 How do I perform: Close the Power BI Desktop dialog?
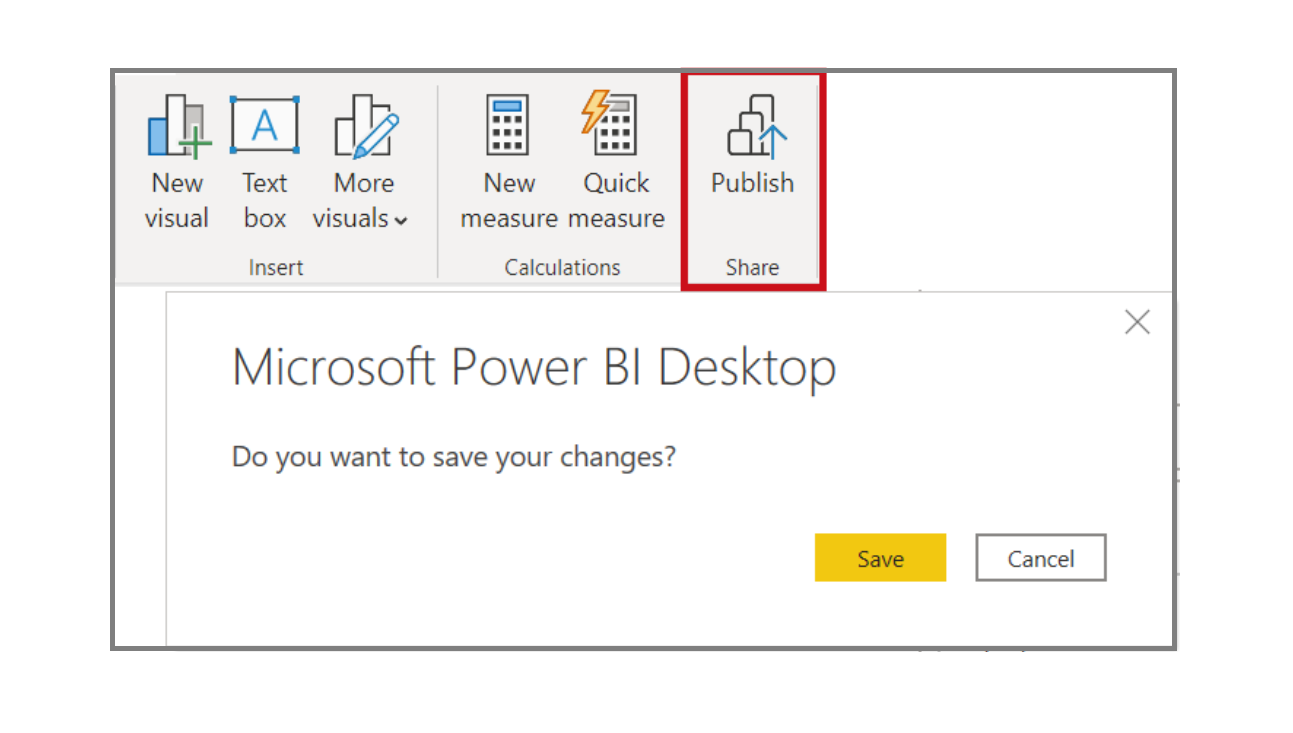[x=1137, y=322]
